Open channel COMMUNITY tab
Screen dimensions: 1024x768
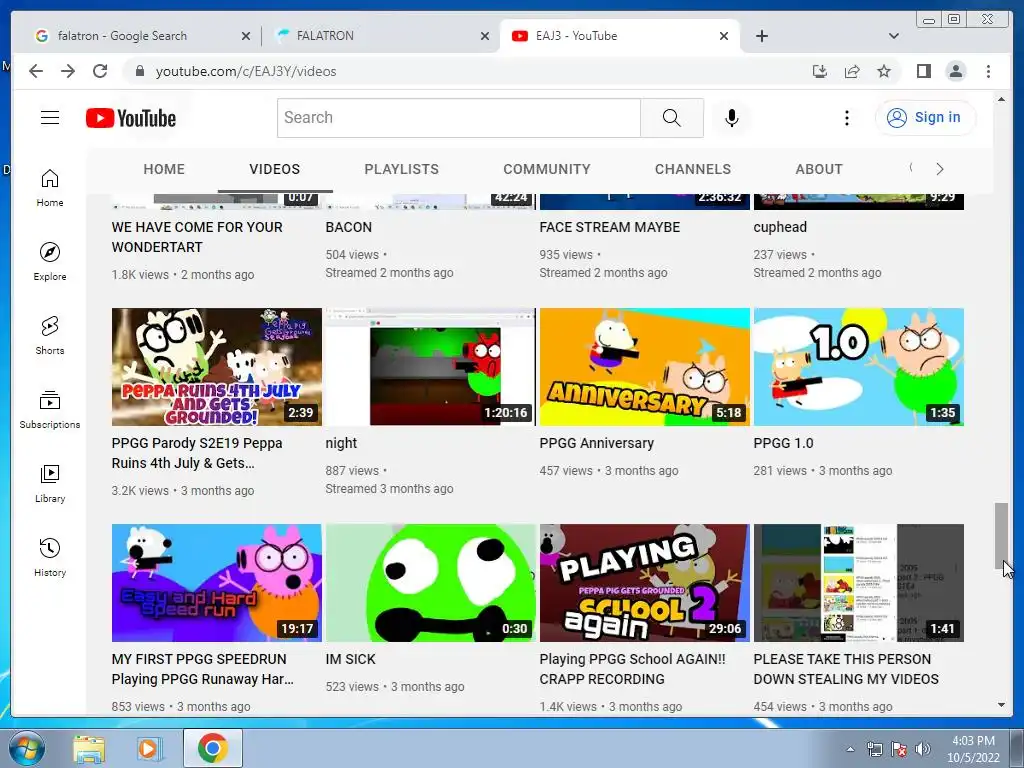547,169
